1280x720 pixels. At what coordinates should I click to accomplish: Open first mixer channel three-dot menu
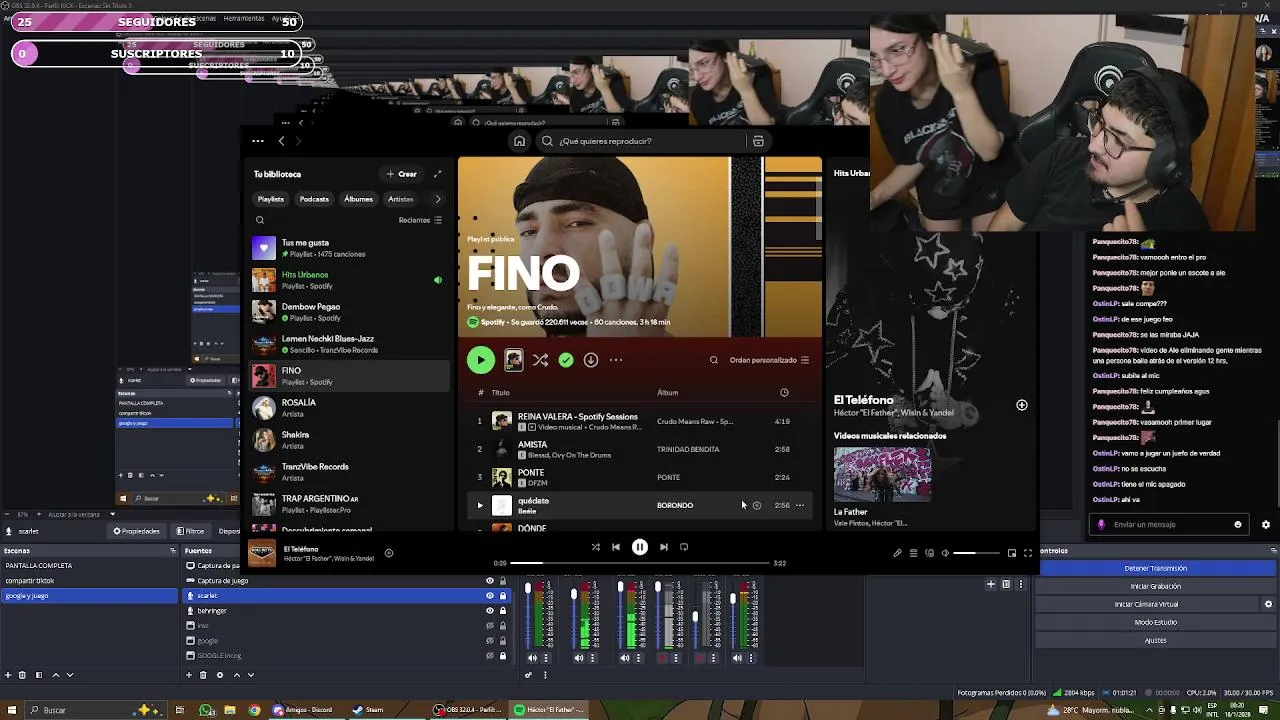pos(546,658)
